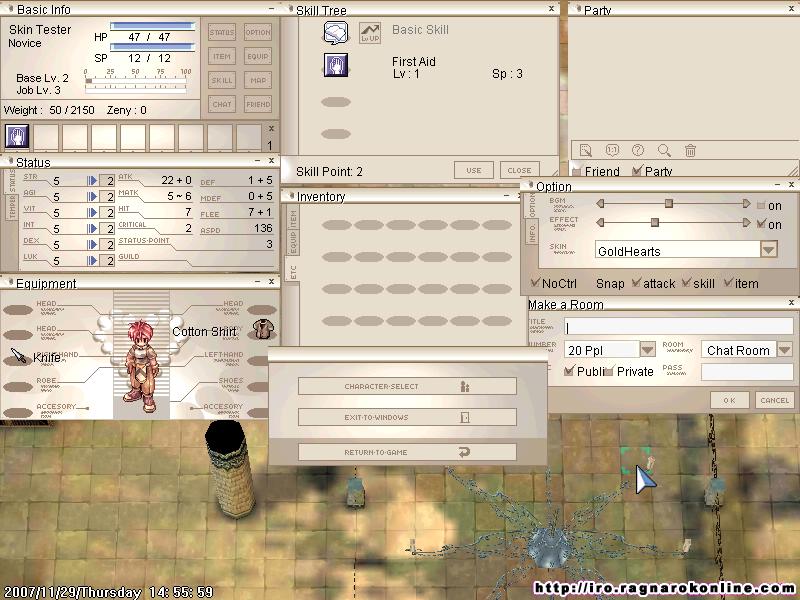Switch to the ETC tab in Inventory
800x600 pixels.
click(x=293, y=271)
